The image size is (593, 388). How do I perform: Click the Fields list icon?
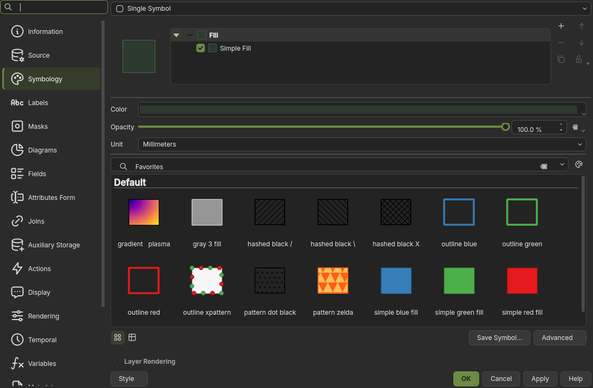click(17, 174)
